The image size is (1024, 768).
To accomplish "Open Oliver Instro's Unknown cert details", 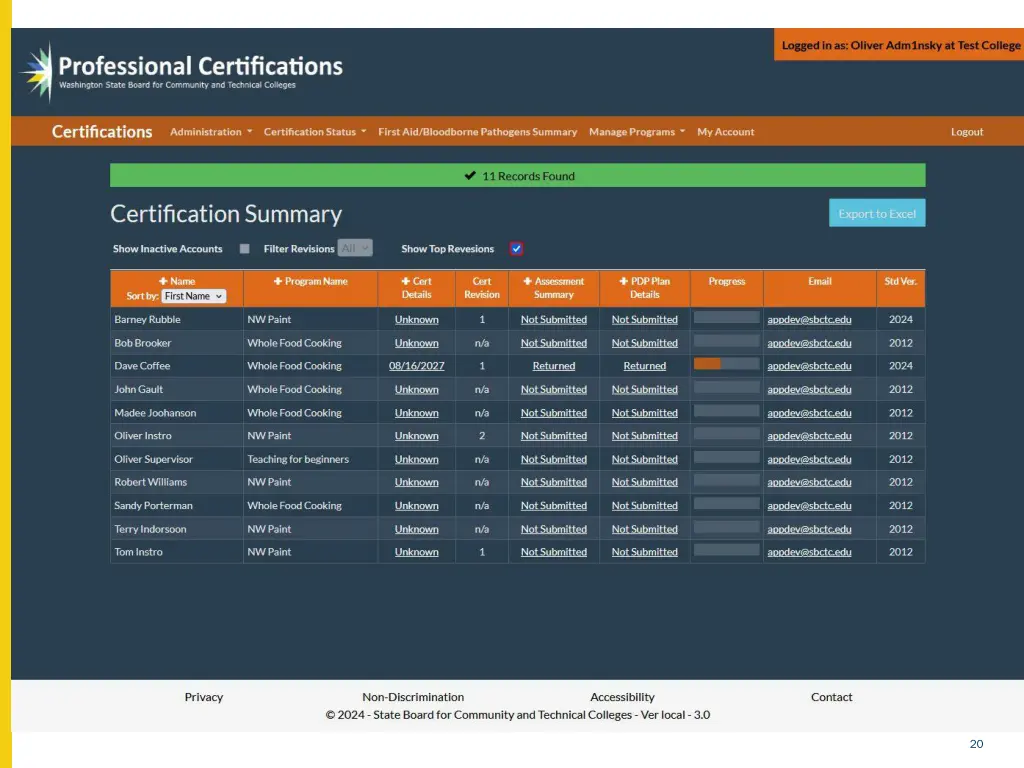I will 417,436.
